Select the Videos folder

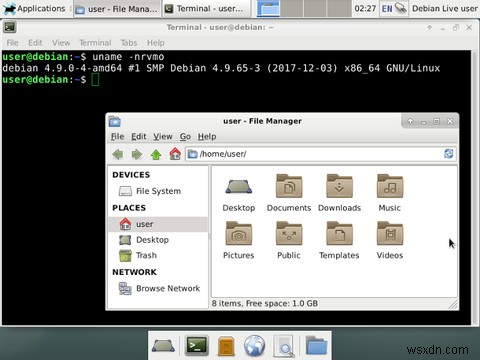click(390, 233)
